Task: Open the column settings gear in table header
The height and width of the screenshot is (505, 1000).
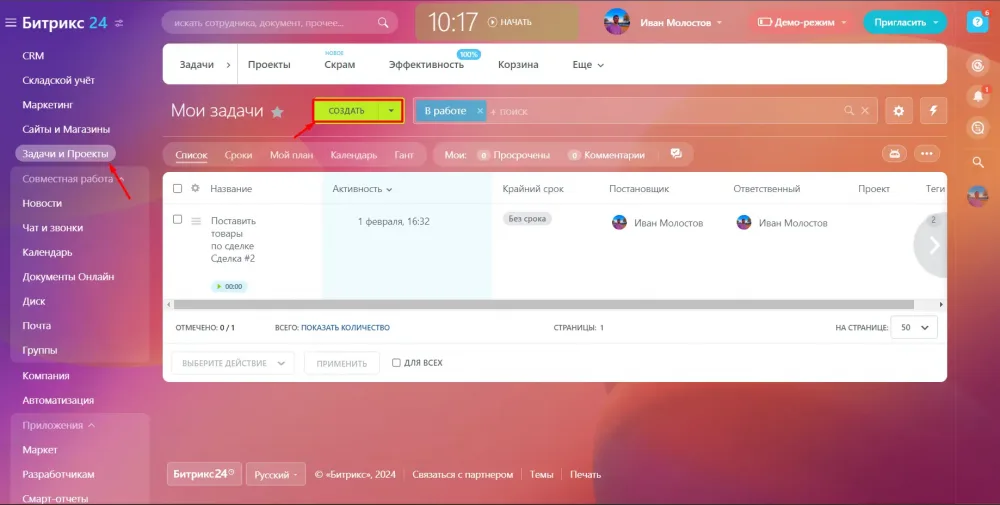Action: click(195, 188)
